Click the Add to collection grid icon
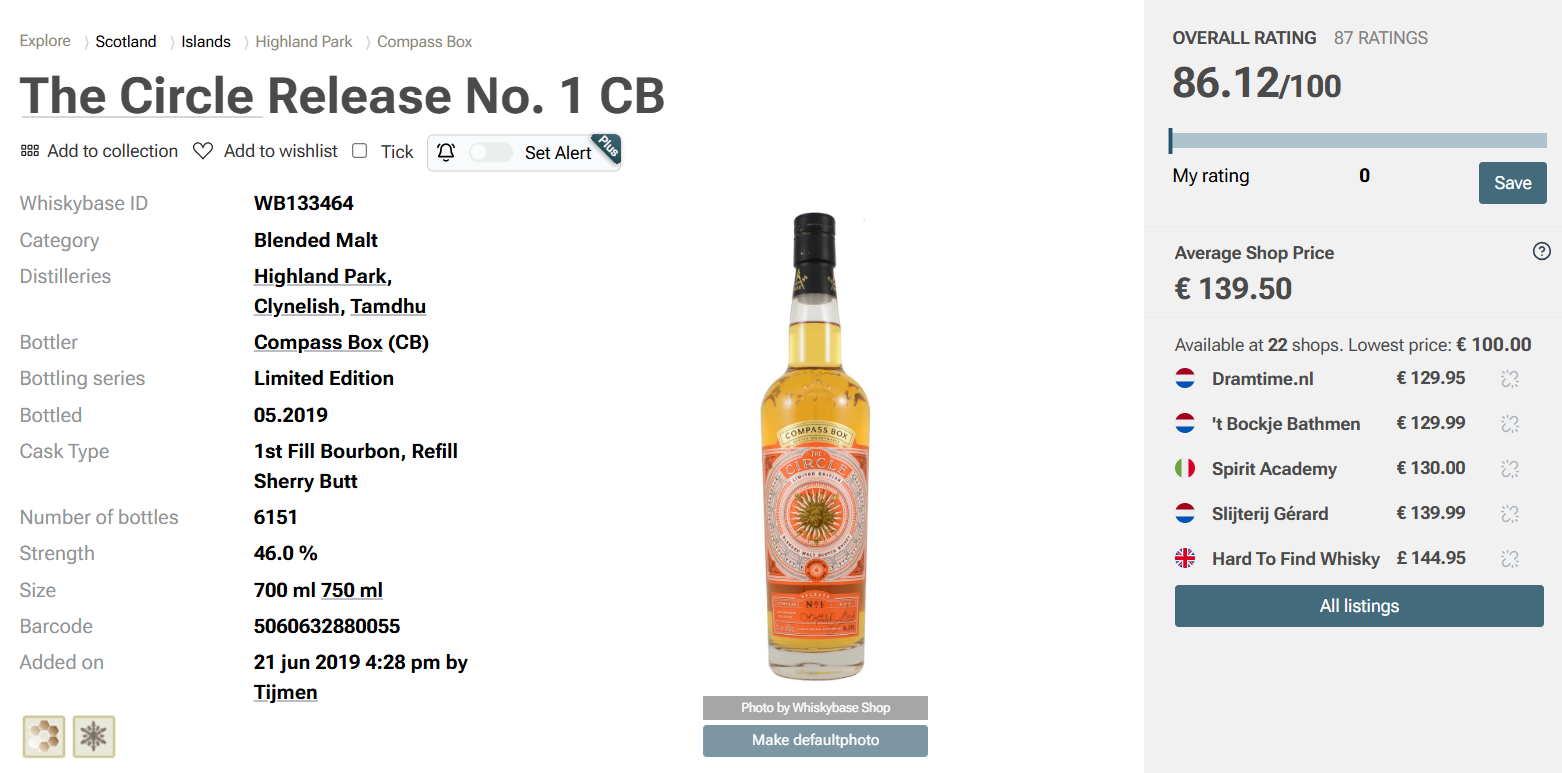1562x773 pixels. [x=29, y=151]
